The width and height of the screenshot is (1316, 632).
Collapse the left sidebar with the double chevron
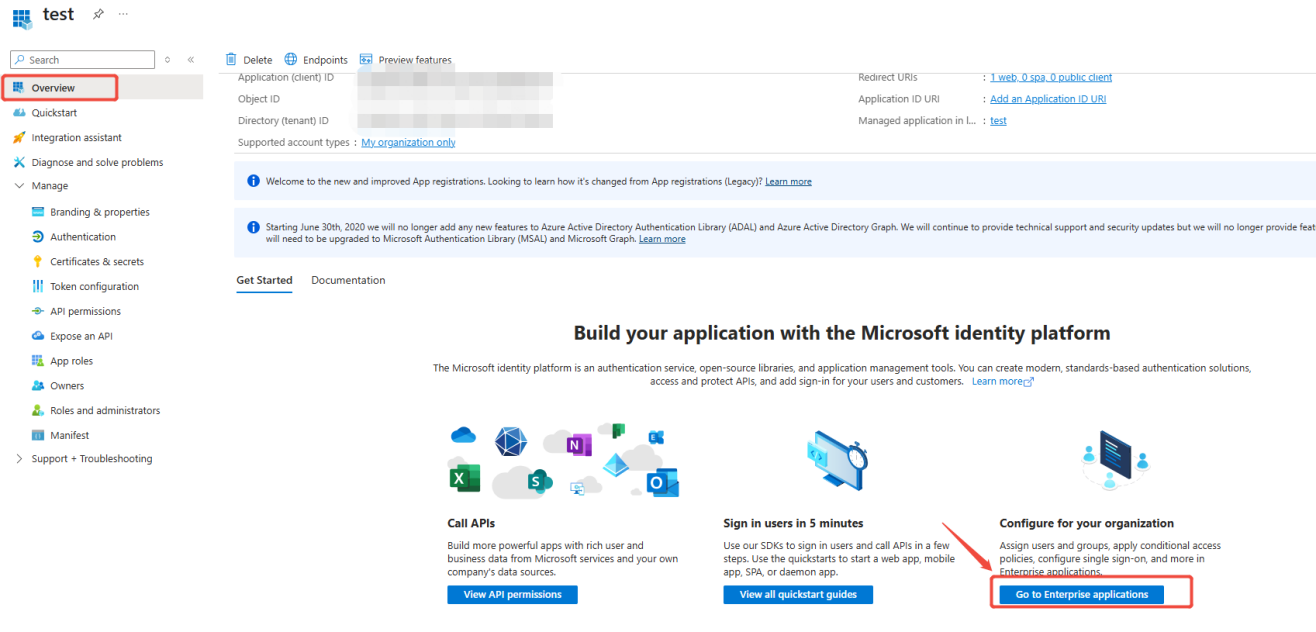[x=190, y=59]
